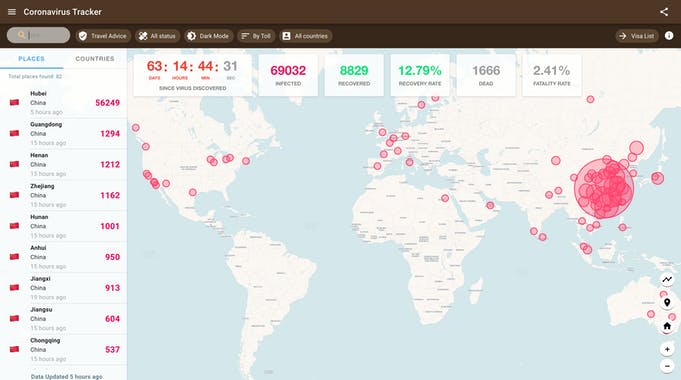
Task: Select the Henan row
Action: [63, 164]
